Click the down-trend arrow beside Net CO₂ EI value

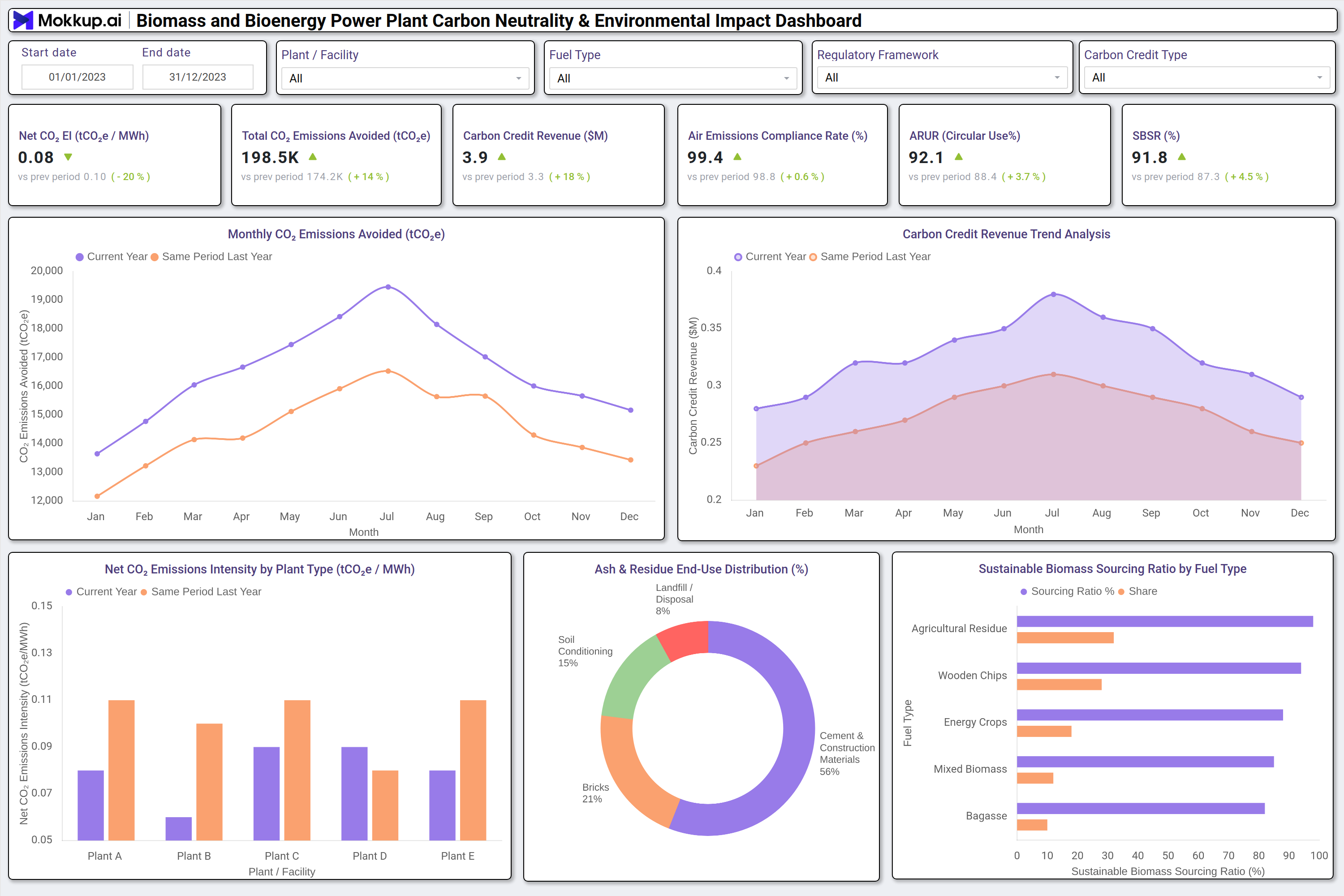pos(69,157)
